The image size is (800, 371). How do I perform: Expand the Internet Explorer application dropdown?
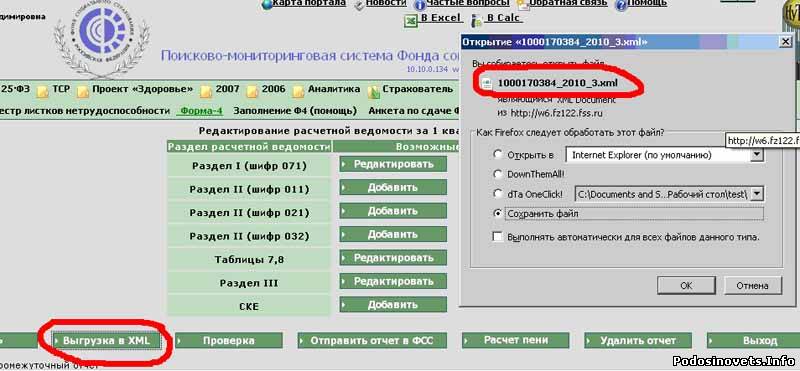point(757,155)
